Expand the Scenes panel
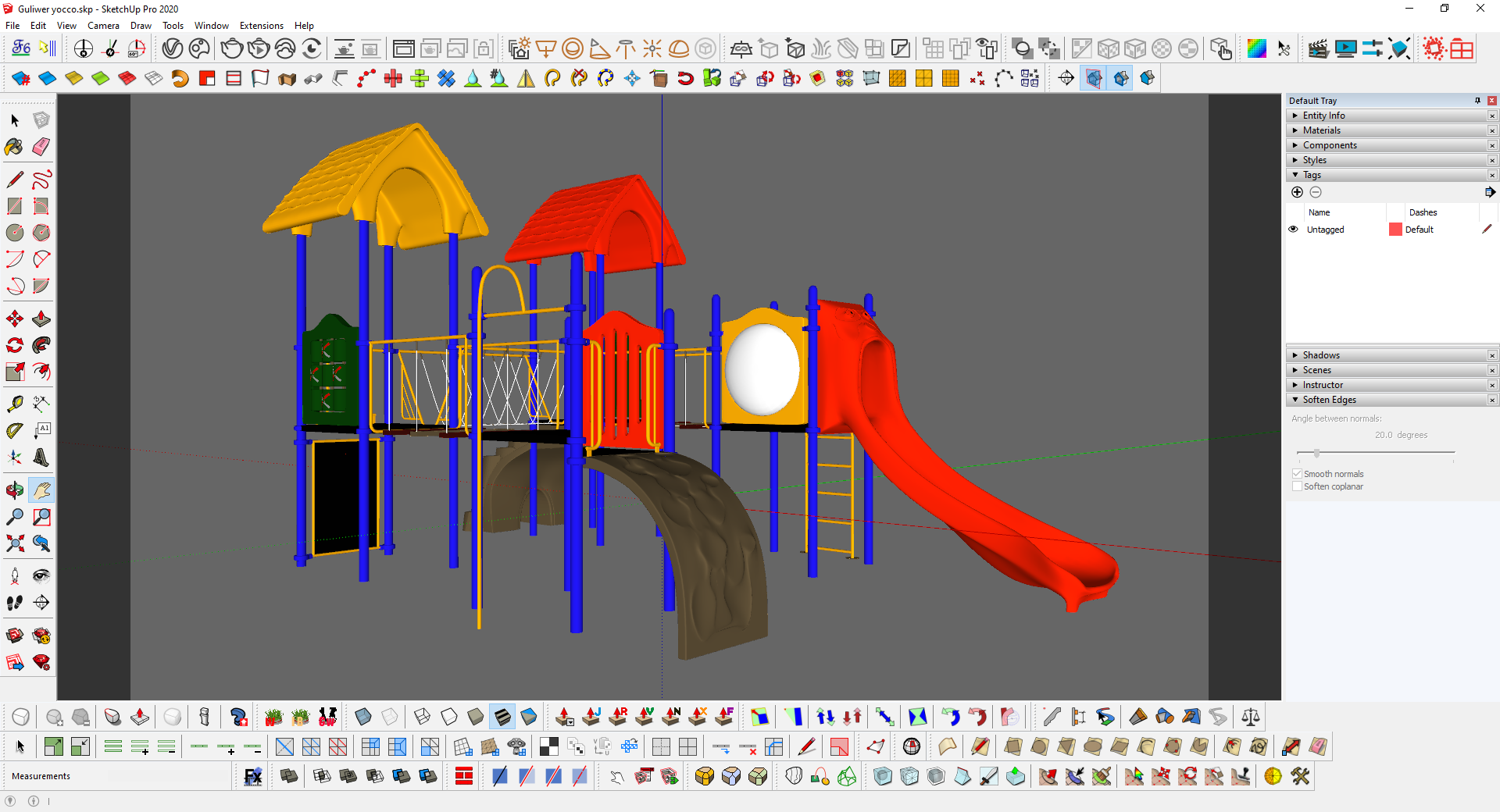Image resolution: width=1500 pixels, height=812 pixels. pyautogui.click(x=1387, y=370)
